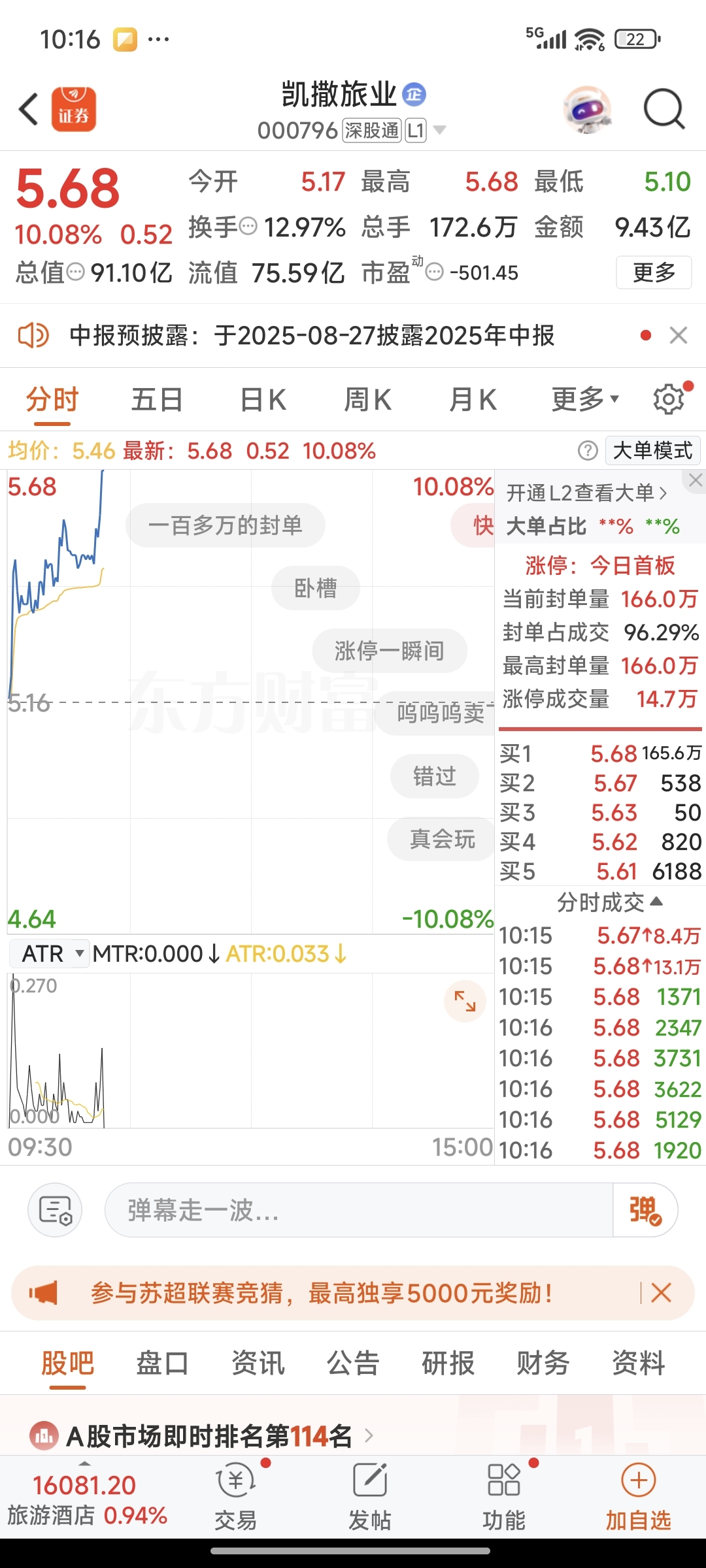This screenshot has height=1568, width=706.
Task: Tap the 功能 functions icon
Action: (504, 1496)
